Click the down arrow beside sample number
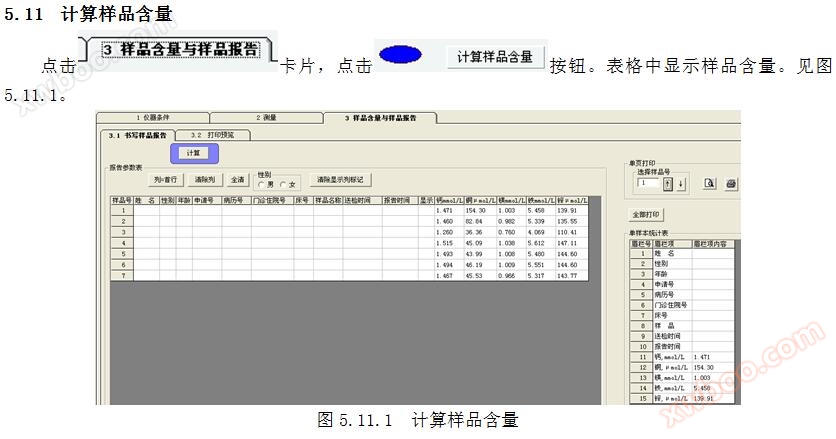 681,183
